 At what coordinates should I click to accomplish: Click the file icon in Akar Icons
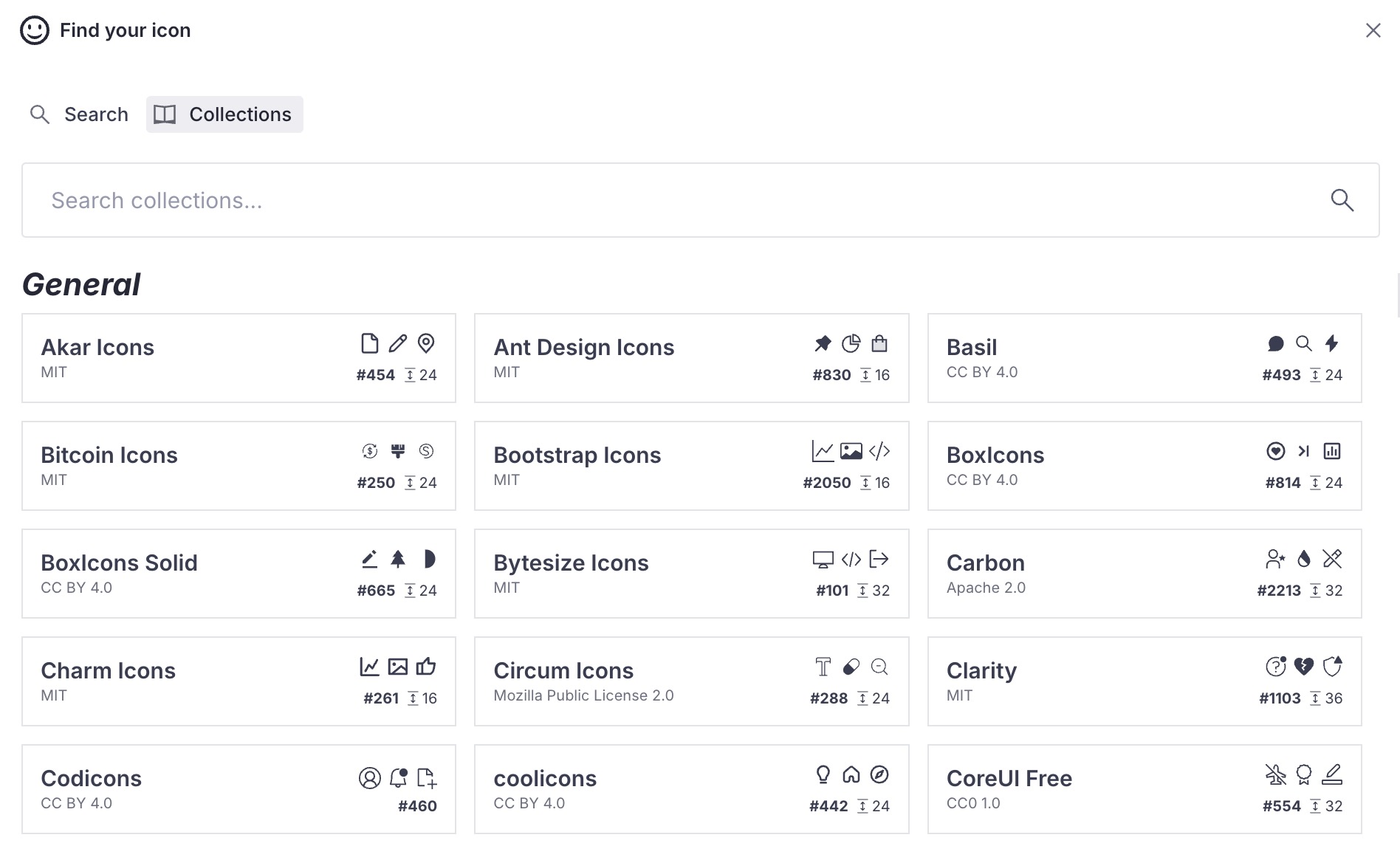[369, 343]
